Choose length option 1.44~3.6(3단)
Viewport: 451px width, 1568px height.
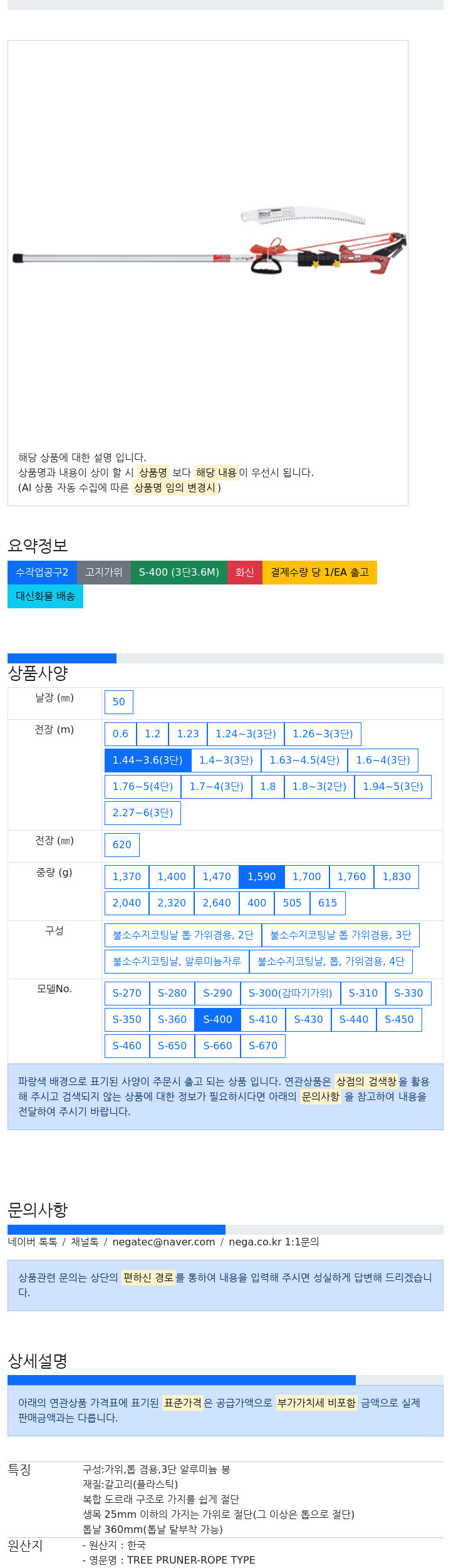148,761
